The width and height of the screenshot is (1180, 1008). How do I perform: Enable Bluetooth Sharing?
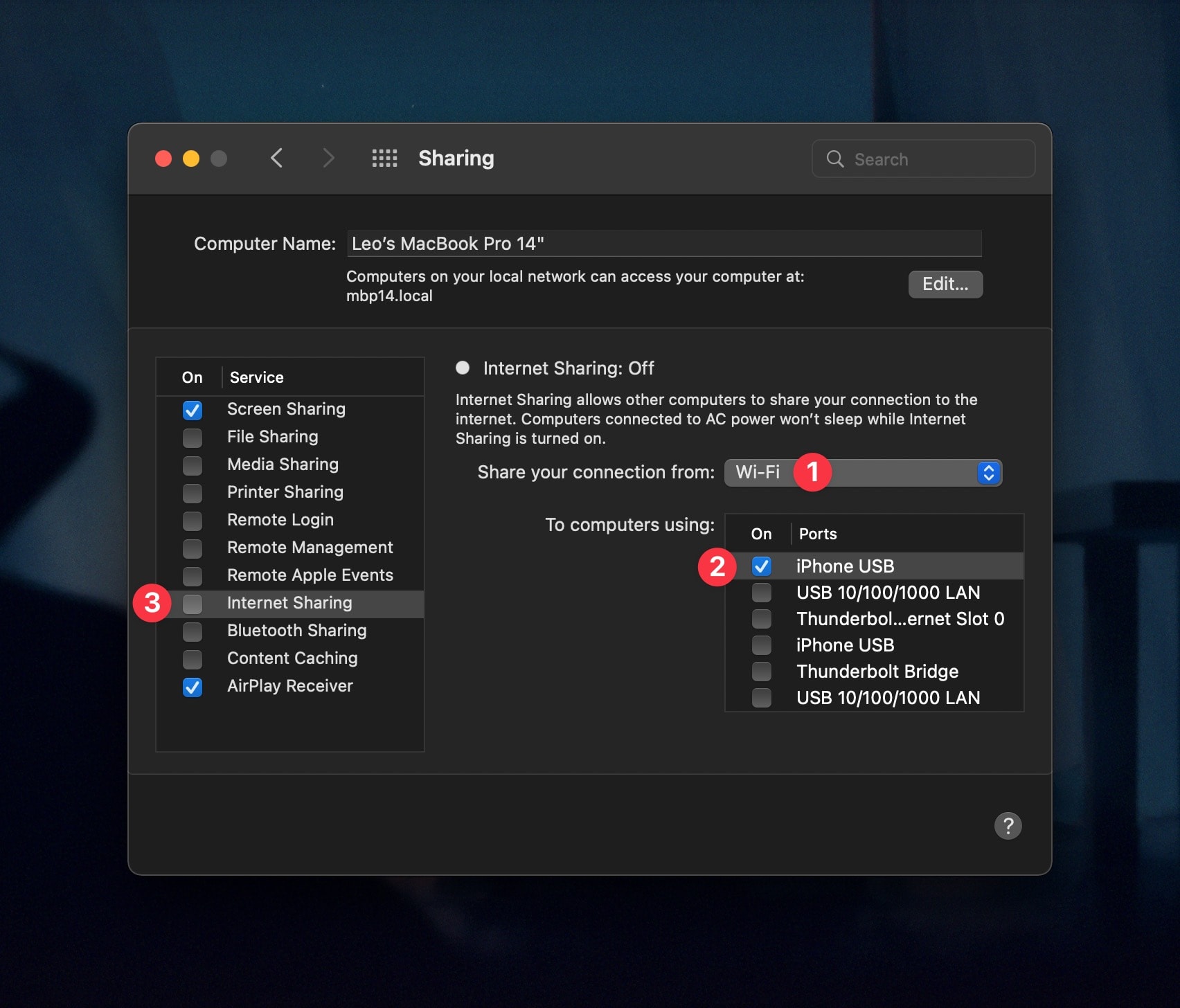[192, 631]
